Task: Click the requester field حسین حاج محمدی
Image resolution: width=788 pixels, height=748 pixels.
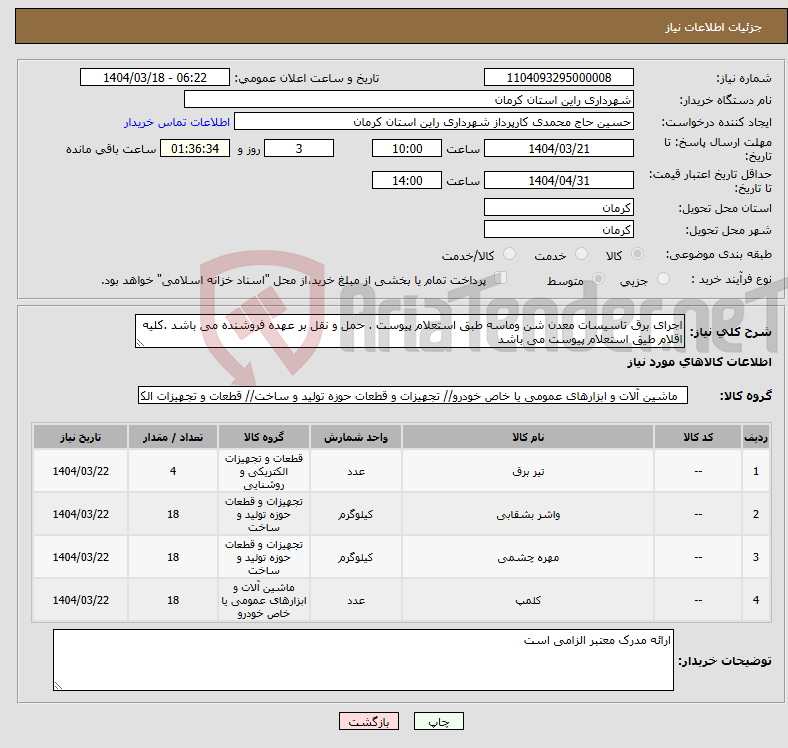Action: click(x=434, y=122)
